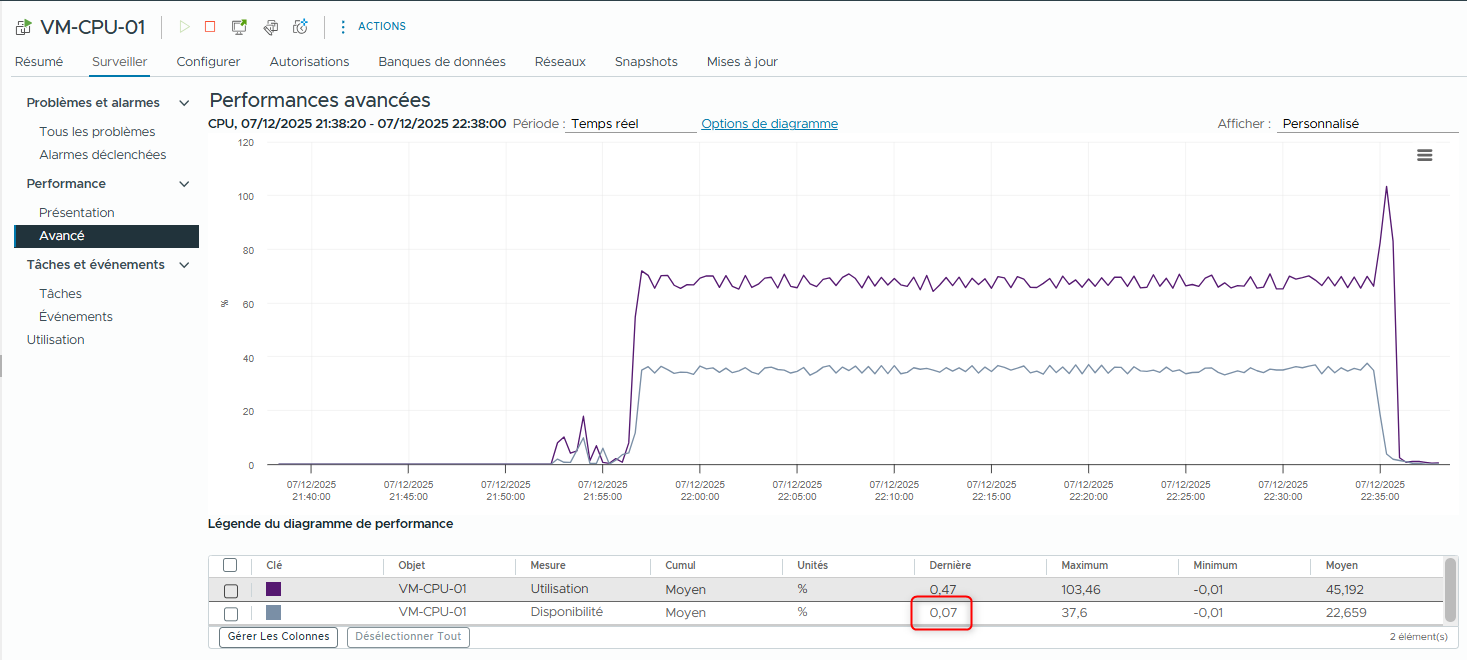Click the green Power On play icon
Viewport: 1467px width, 660px height.
click(184, 27)
